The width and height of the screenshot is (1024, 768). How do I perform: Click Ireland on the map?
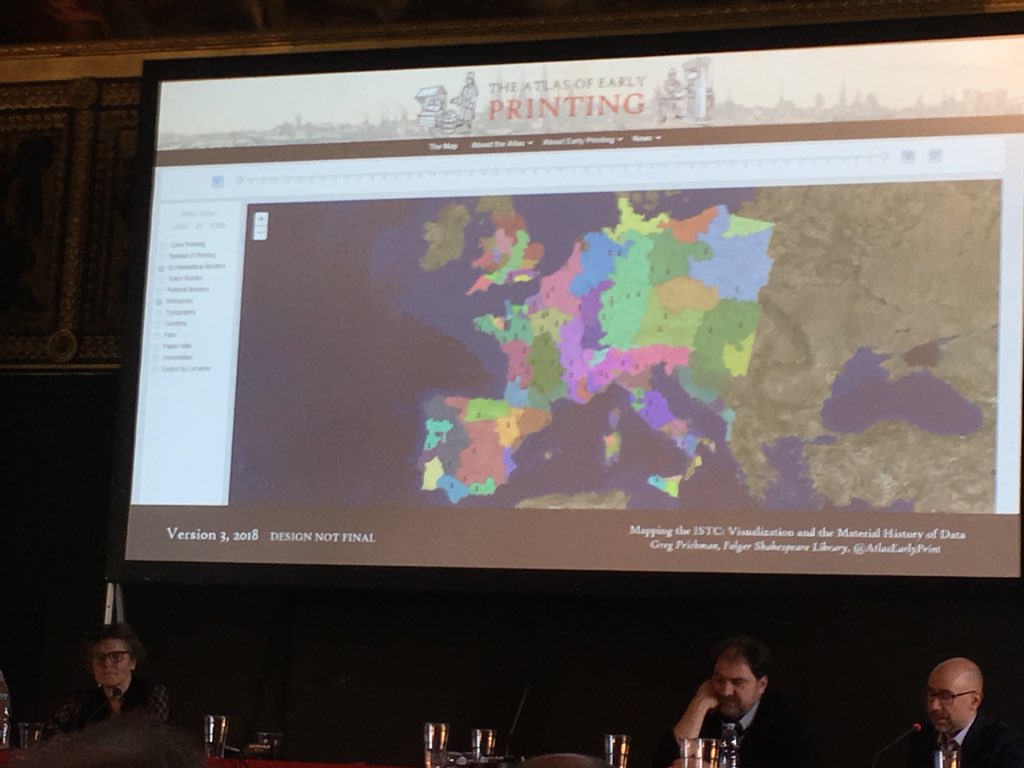click(446, 236)
